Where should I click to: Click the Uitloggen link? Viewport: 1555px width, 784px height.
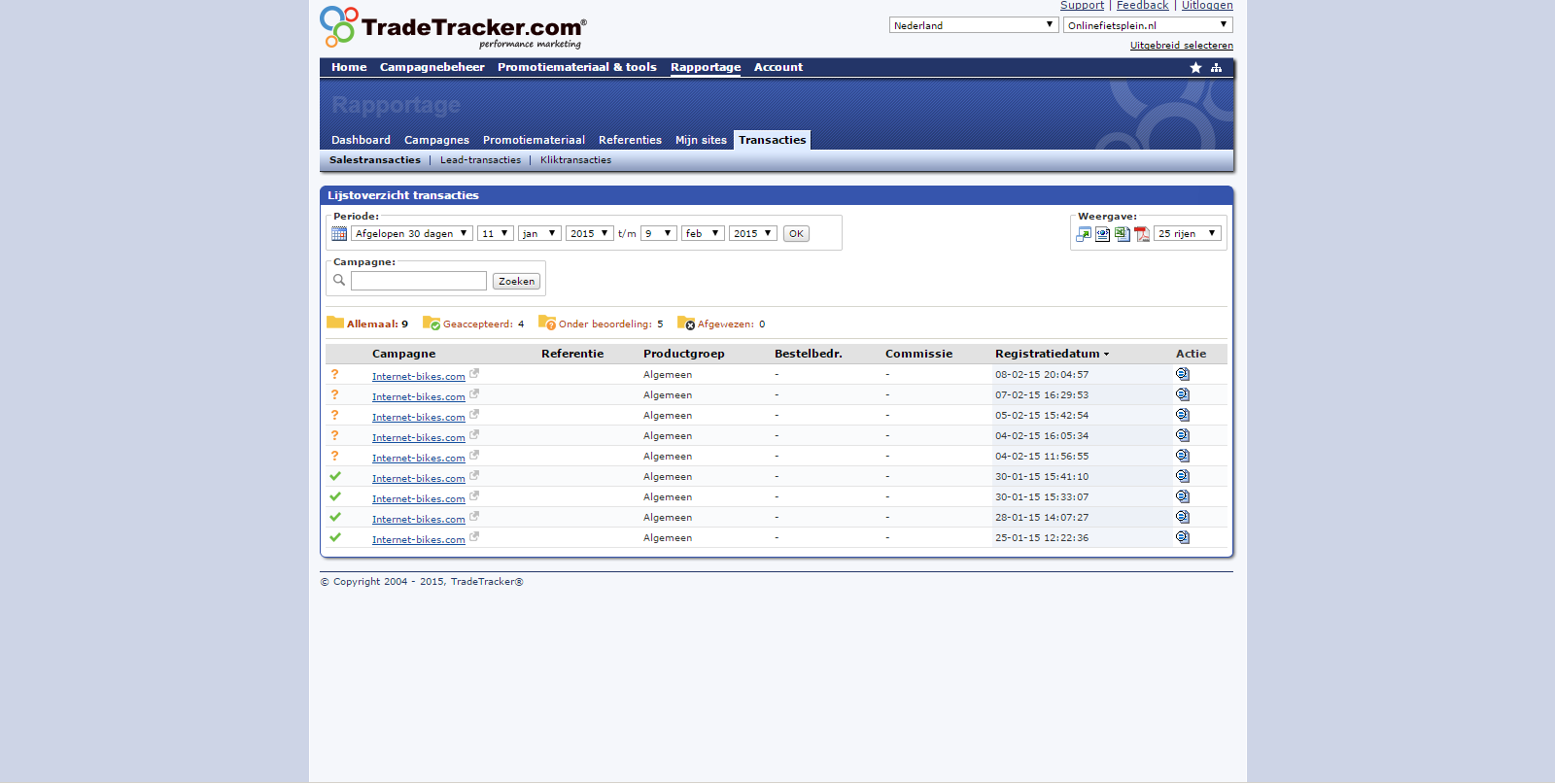tap(1207, 6)
